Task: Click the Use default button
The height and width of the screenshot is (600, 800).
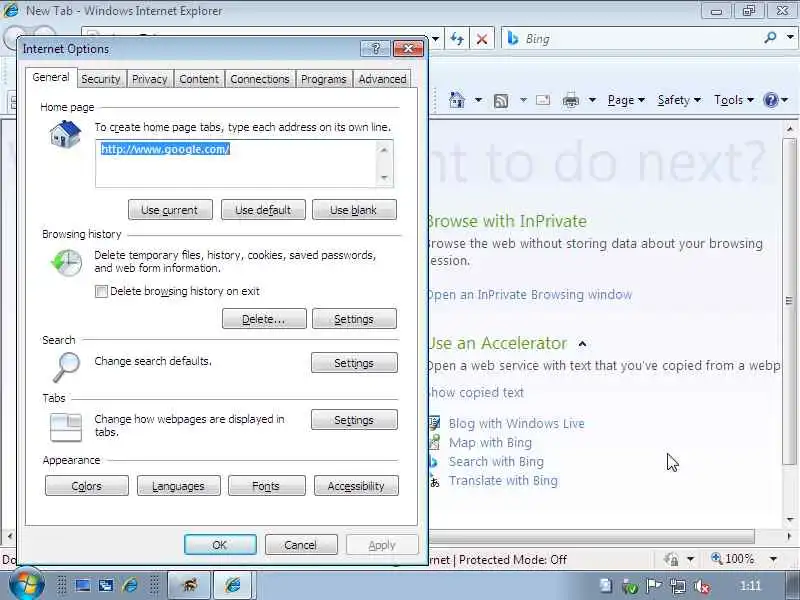Action: click(x=263, y=210)
